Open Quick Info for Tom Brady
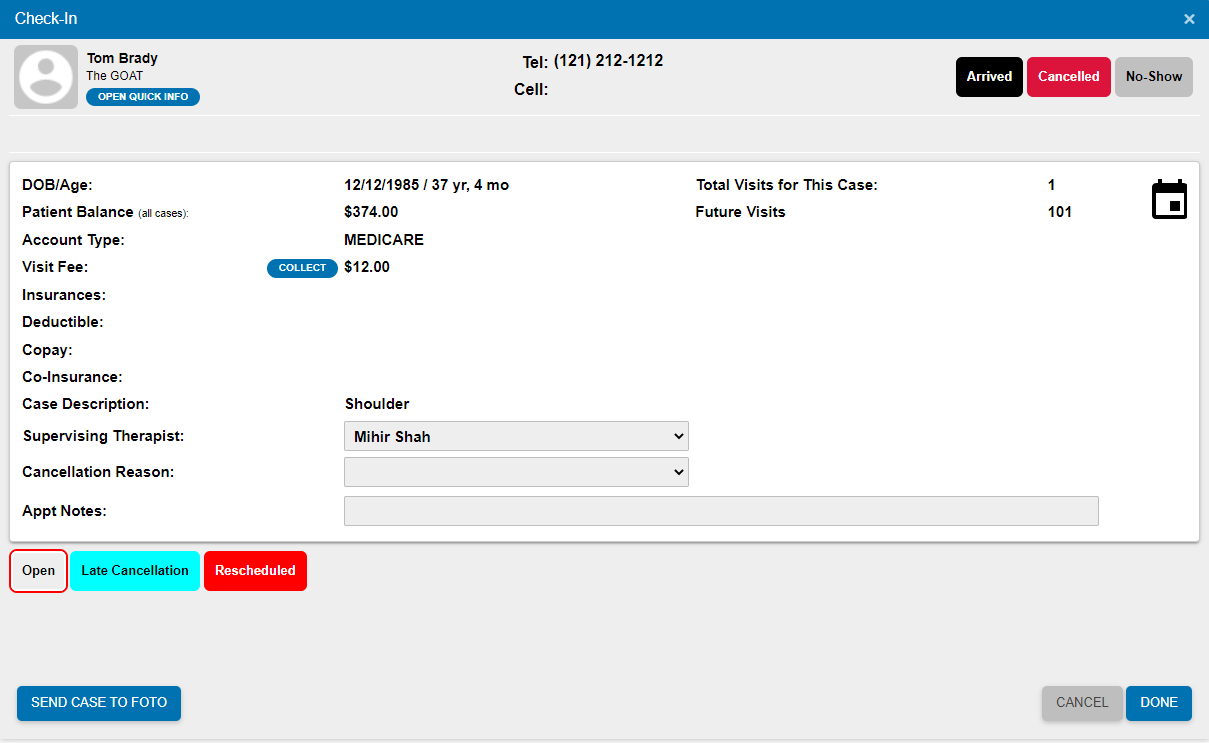The height and width of the screenshot is (743, 1209). [x=142, y=96]
